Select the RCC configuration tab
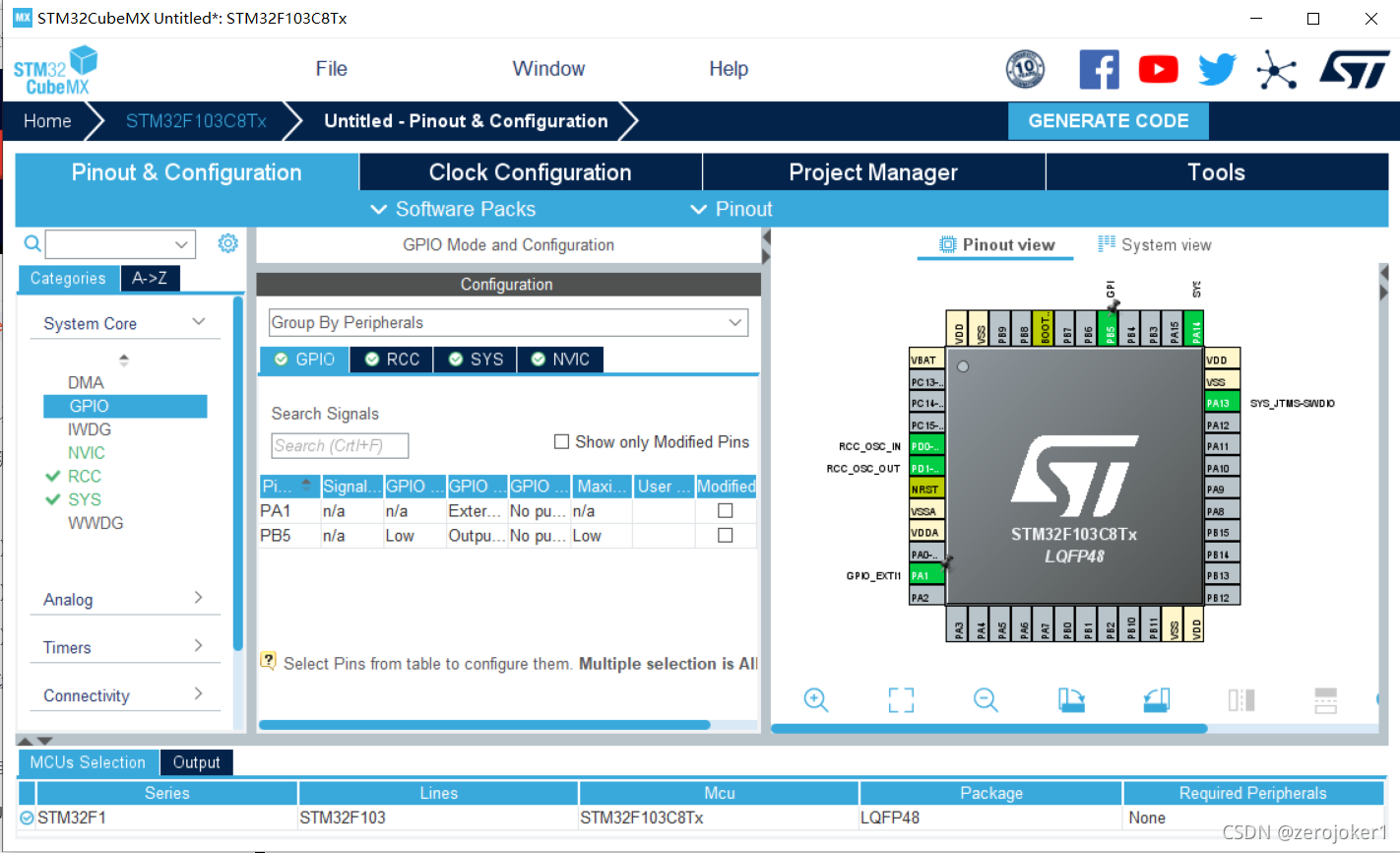The width and height of the screenshot is (1400, 853). [x=393, y=360]
